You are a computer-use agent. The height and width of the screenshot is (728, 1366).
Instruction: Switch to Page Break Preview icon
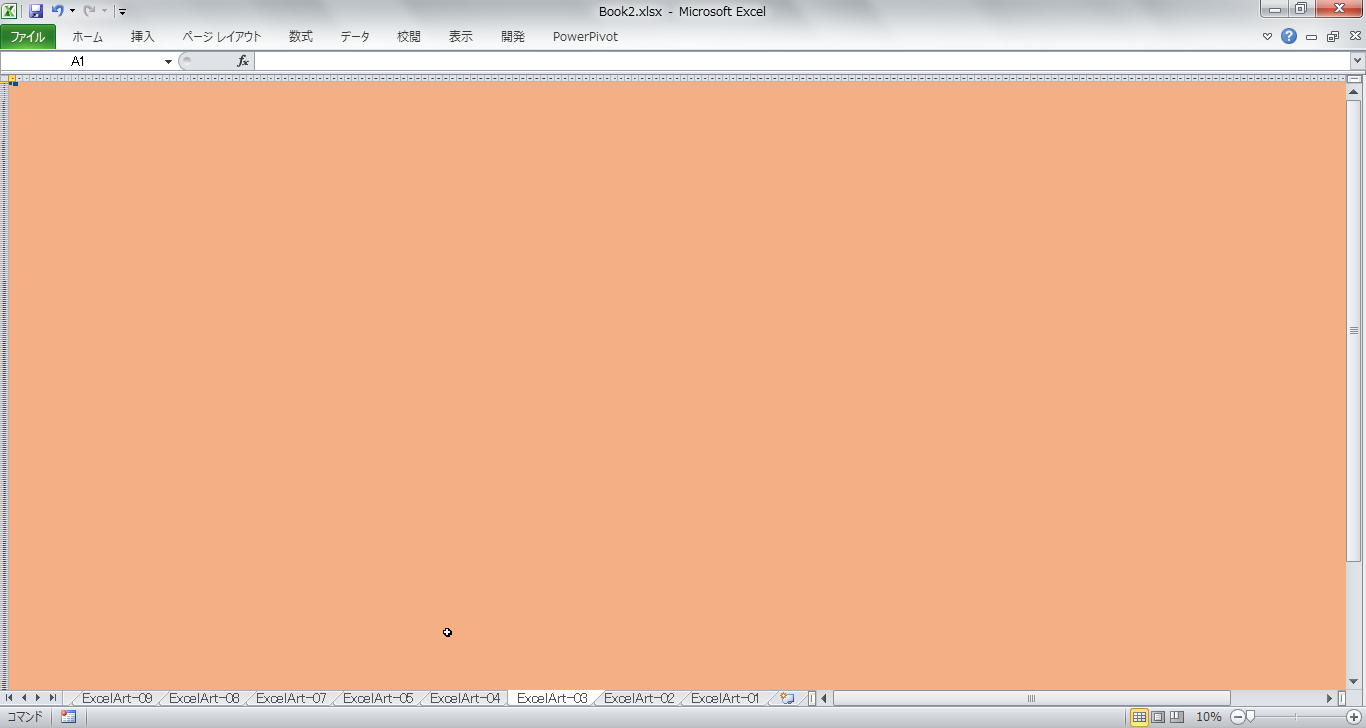[x=1176, y=717]
